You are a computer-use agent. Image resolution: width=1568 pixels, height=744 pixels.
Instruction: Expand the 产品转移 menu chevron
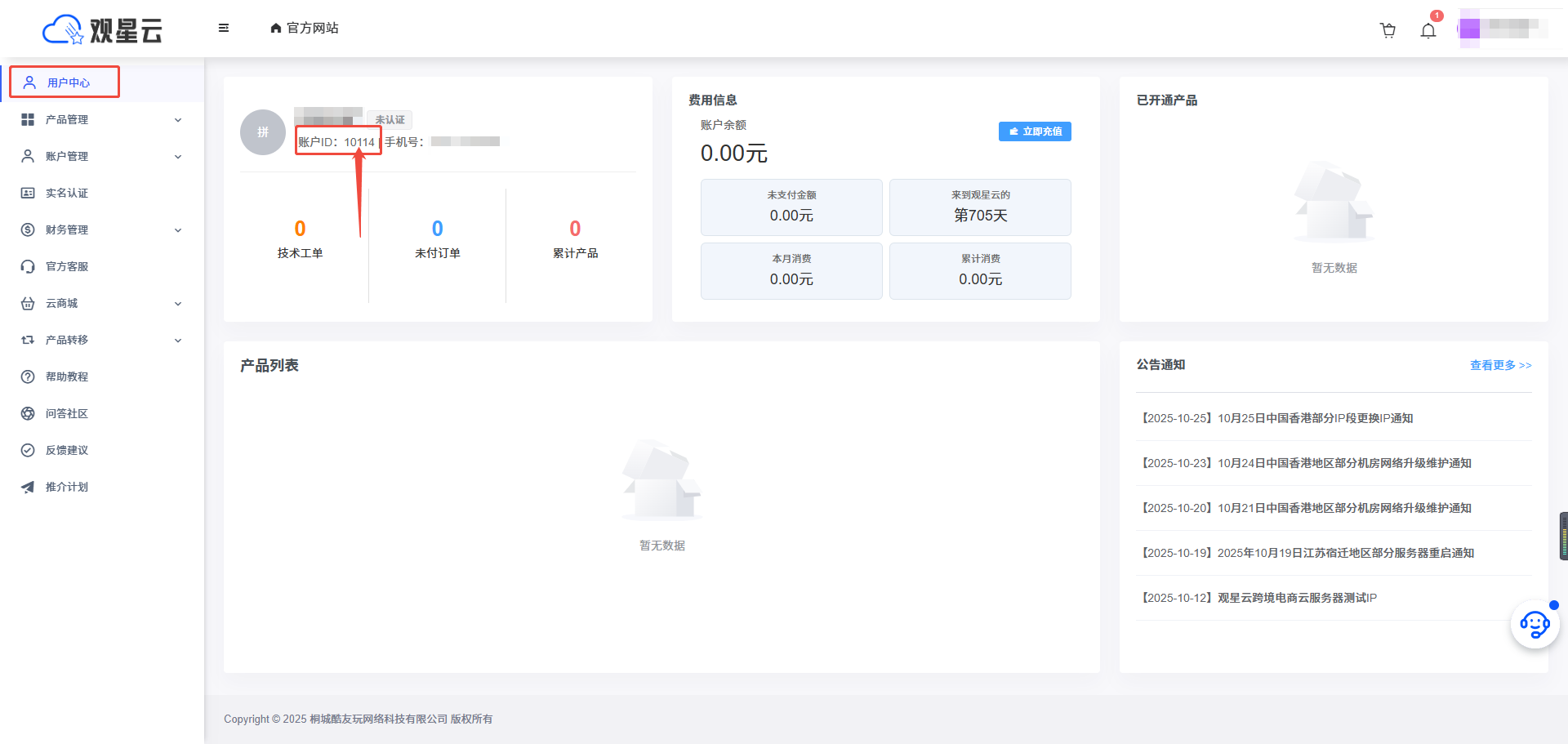pyautogui.click(x=178, y=341)
